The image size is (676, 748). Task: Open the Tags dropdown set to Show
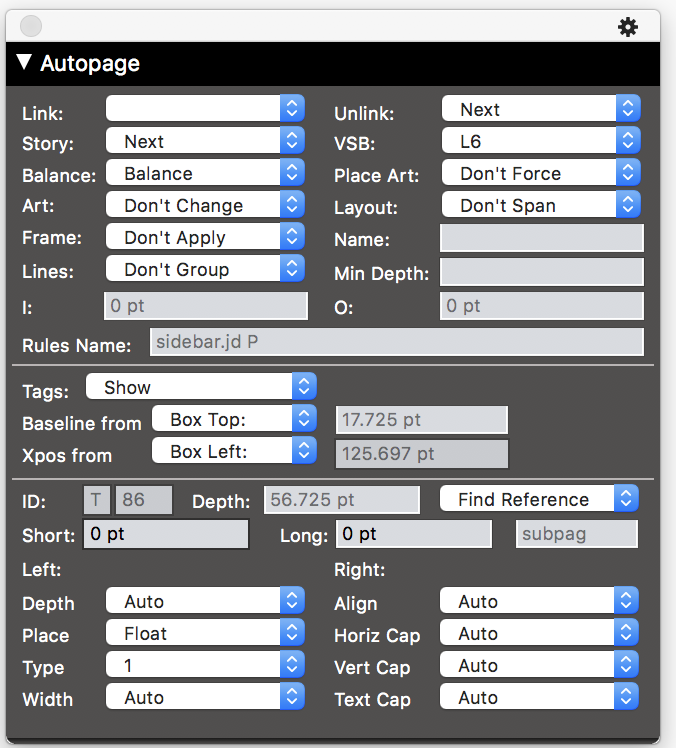point(201,387)
